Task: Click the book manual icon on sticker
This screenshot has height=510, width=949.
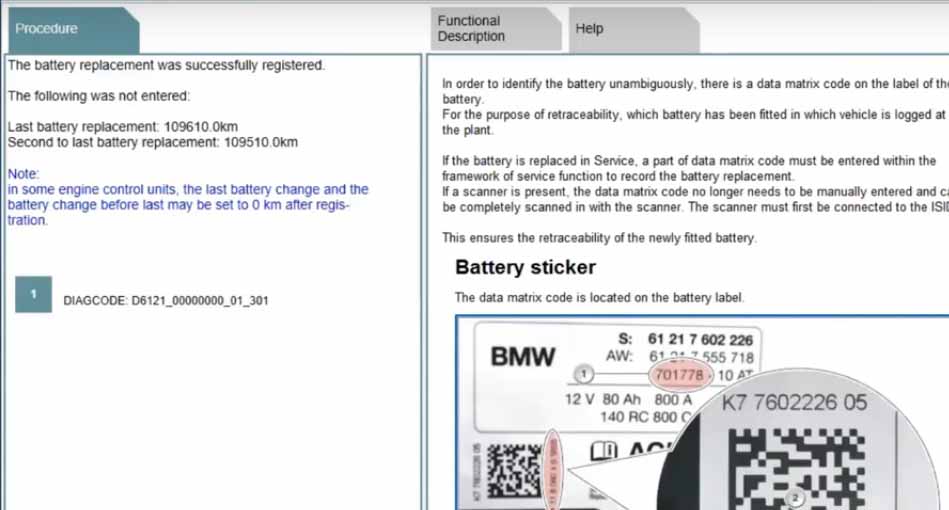Action: pos(604,451)
